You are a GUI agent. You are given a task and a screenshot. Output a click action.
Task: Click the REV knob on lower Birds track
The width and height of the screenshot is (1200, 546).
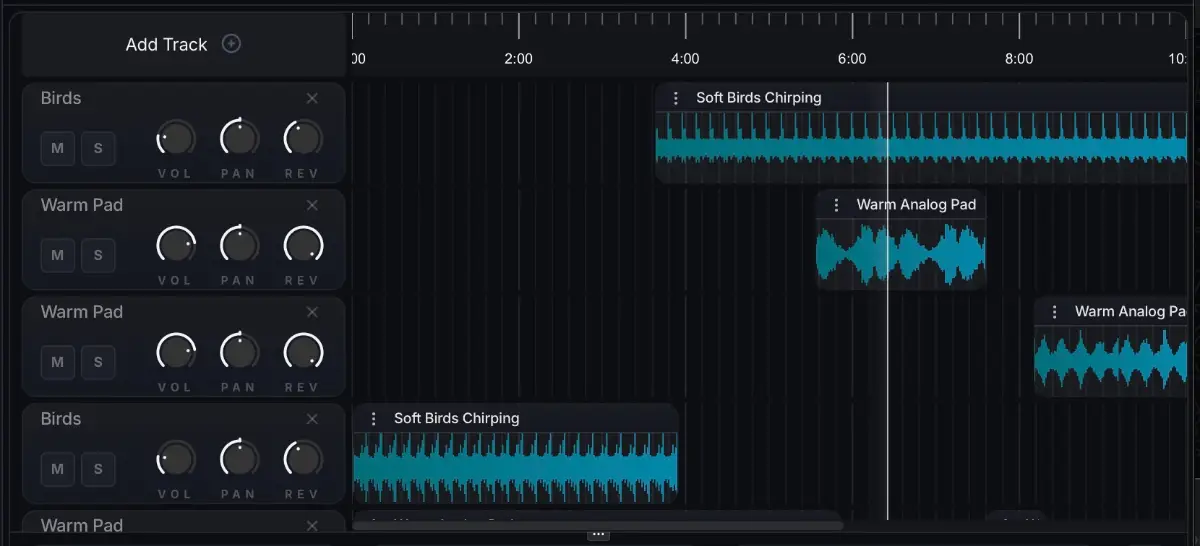coord(303,459)
